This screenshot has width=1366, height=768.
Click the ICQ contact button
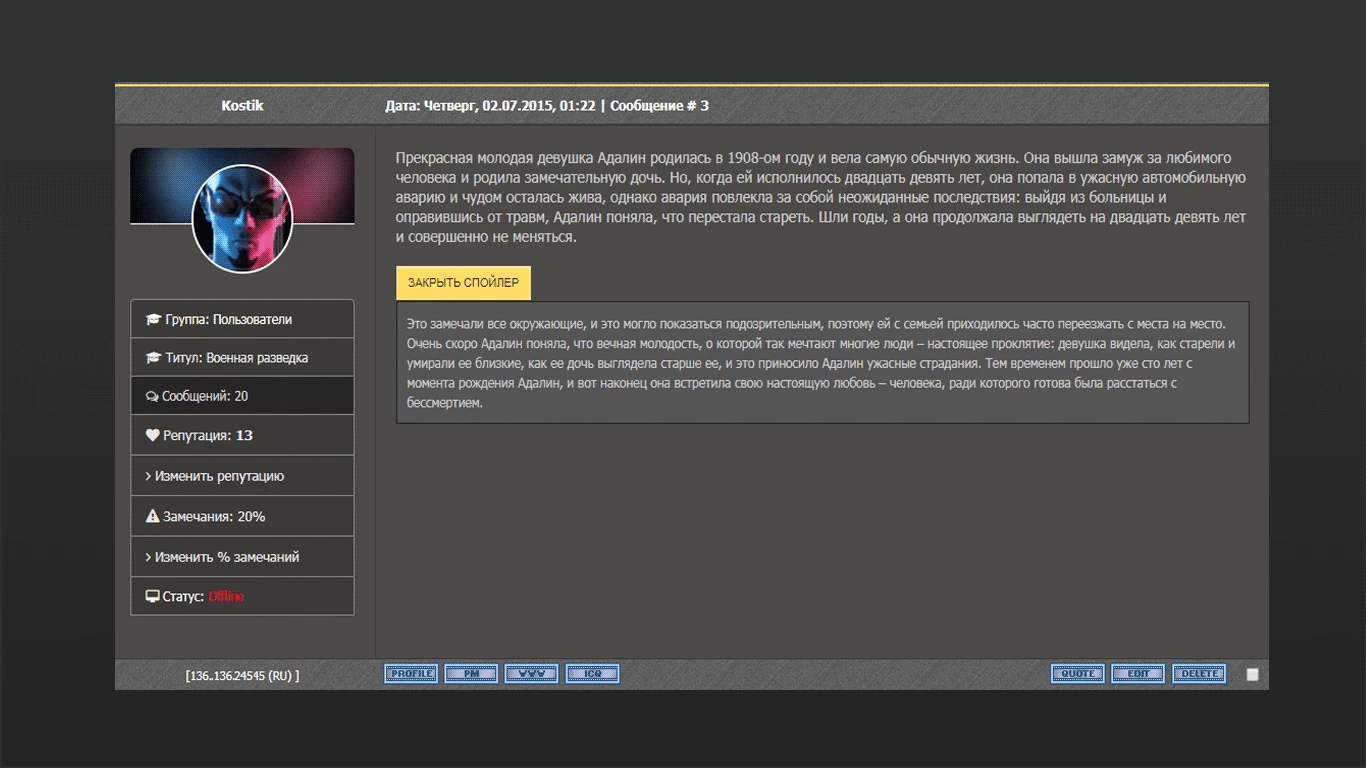[593, 674]
